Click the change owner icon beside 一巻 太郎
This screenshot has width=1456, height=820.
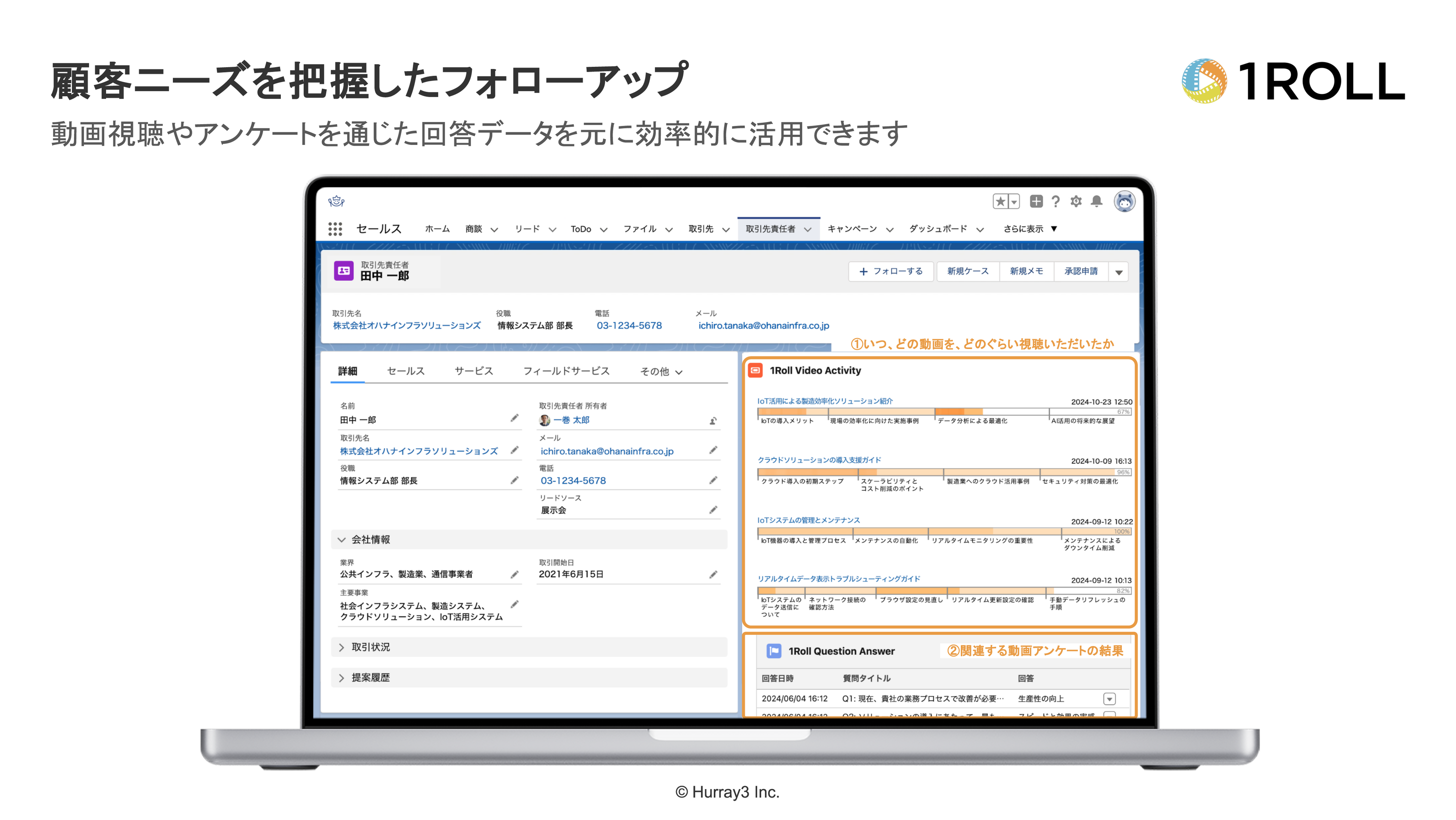pos(713,421)
